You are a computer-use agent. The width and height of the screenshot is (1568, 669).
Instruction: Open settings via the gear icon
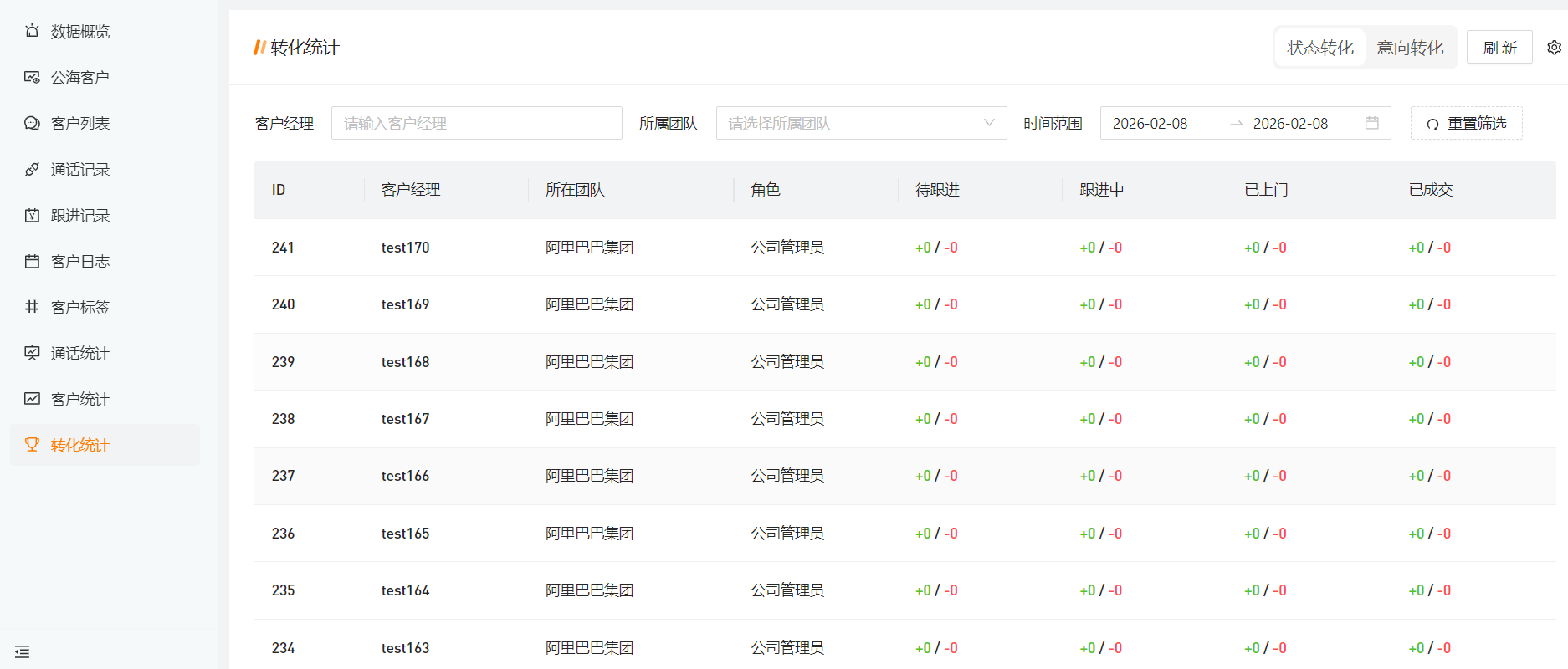click(x=1554, y=48)
